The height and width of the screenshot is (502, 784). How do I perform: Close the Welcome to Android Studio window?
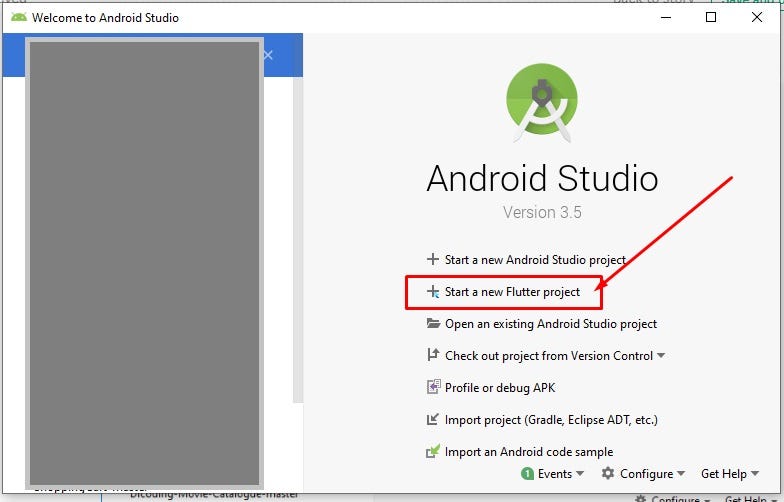[x=756, y=18]
